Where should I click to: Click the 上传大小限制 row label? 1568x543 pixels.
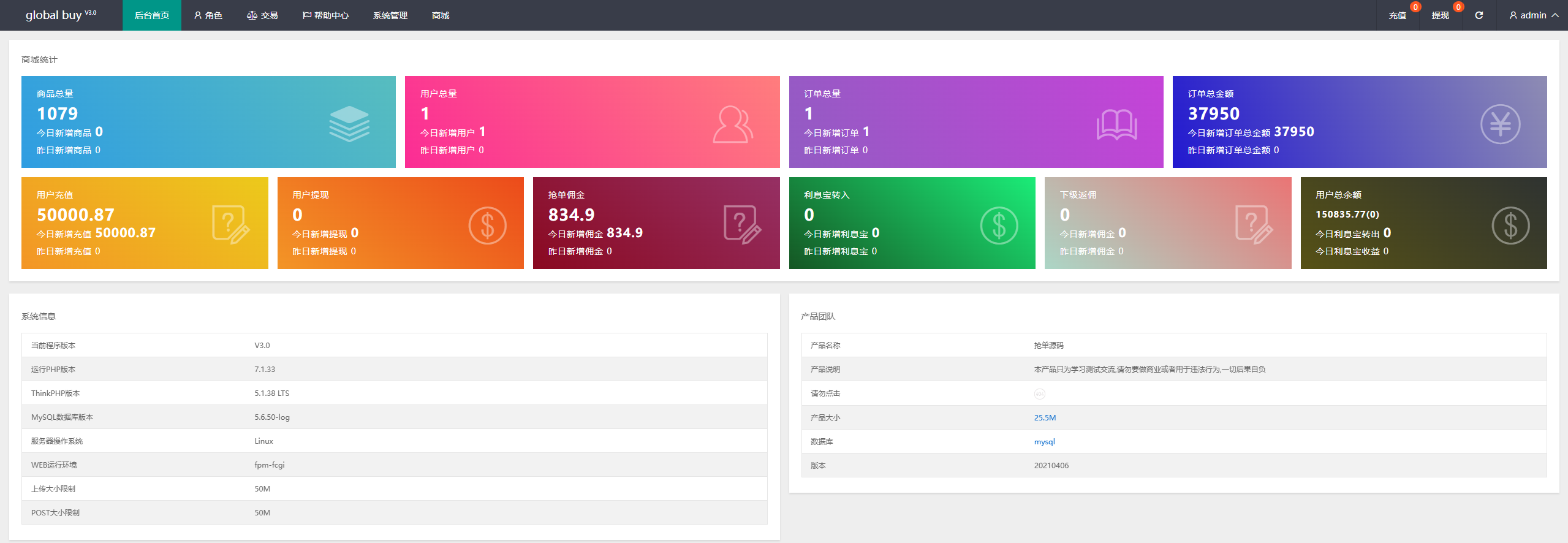pos(53,489)
